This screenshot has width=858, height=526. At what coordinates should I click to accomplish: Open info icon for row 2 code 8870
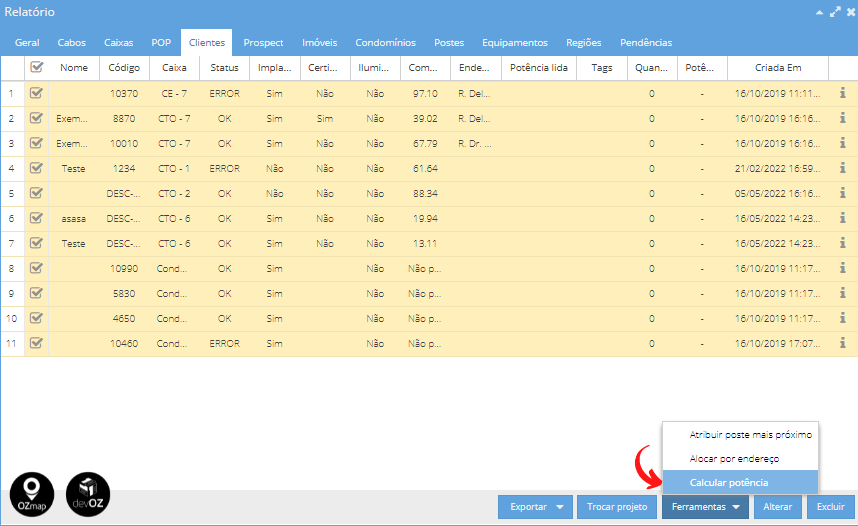coord(843,118)
